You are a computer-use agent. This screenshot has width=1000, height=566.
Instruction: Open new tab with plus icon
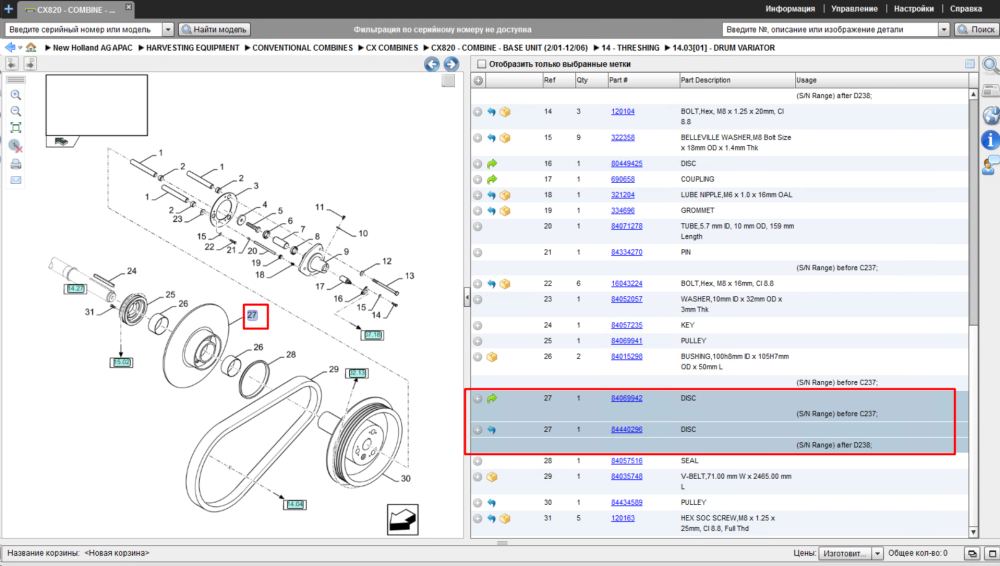coord(8,9)
